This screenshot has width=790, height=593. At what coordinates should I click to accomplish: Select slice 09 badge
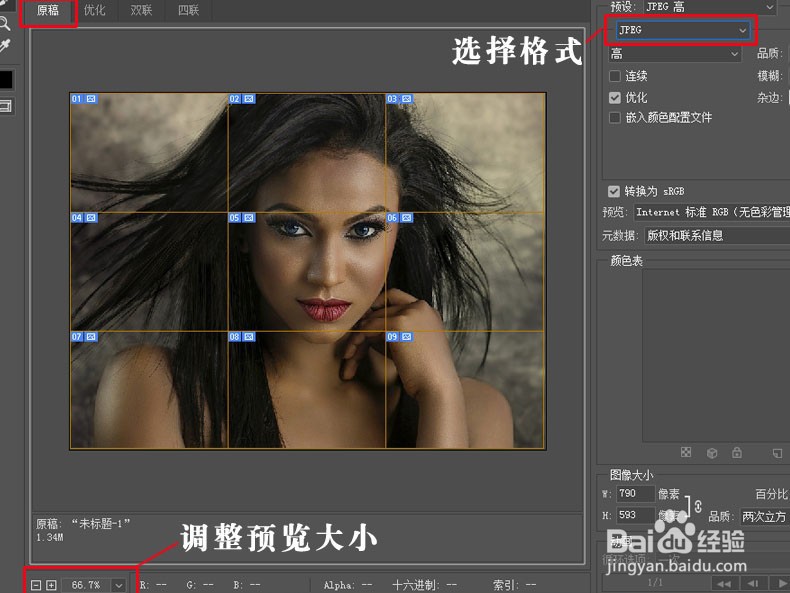(x=400, y=337)
